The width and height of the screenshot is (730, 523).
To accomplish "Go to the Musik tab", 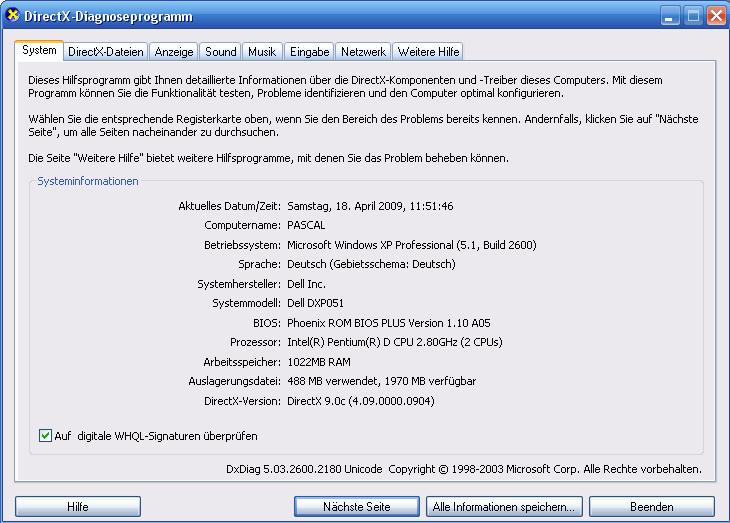I will [x=262, y=52].
